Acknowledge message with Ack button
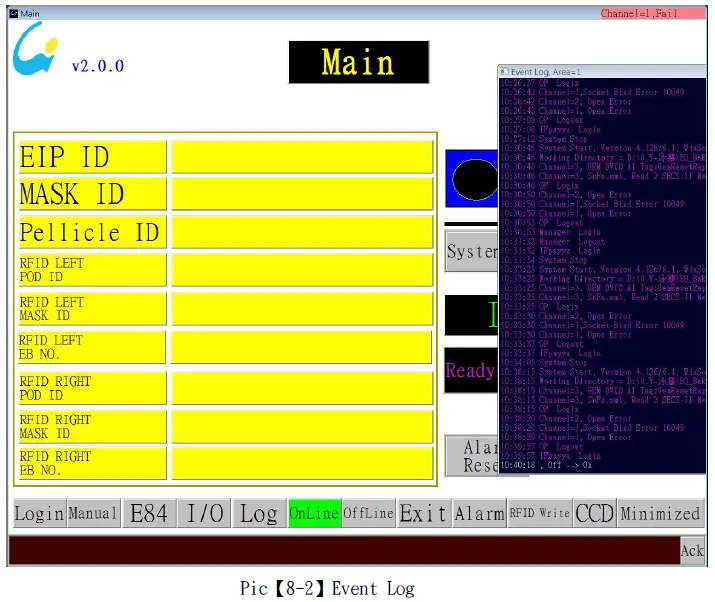Image resolution: width=715 pixels, height=602 pixels. (692, 550)
